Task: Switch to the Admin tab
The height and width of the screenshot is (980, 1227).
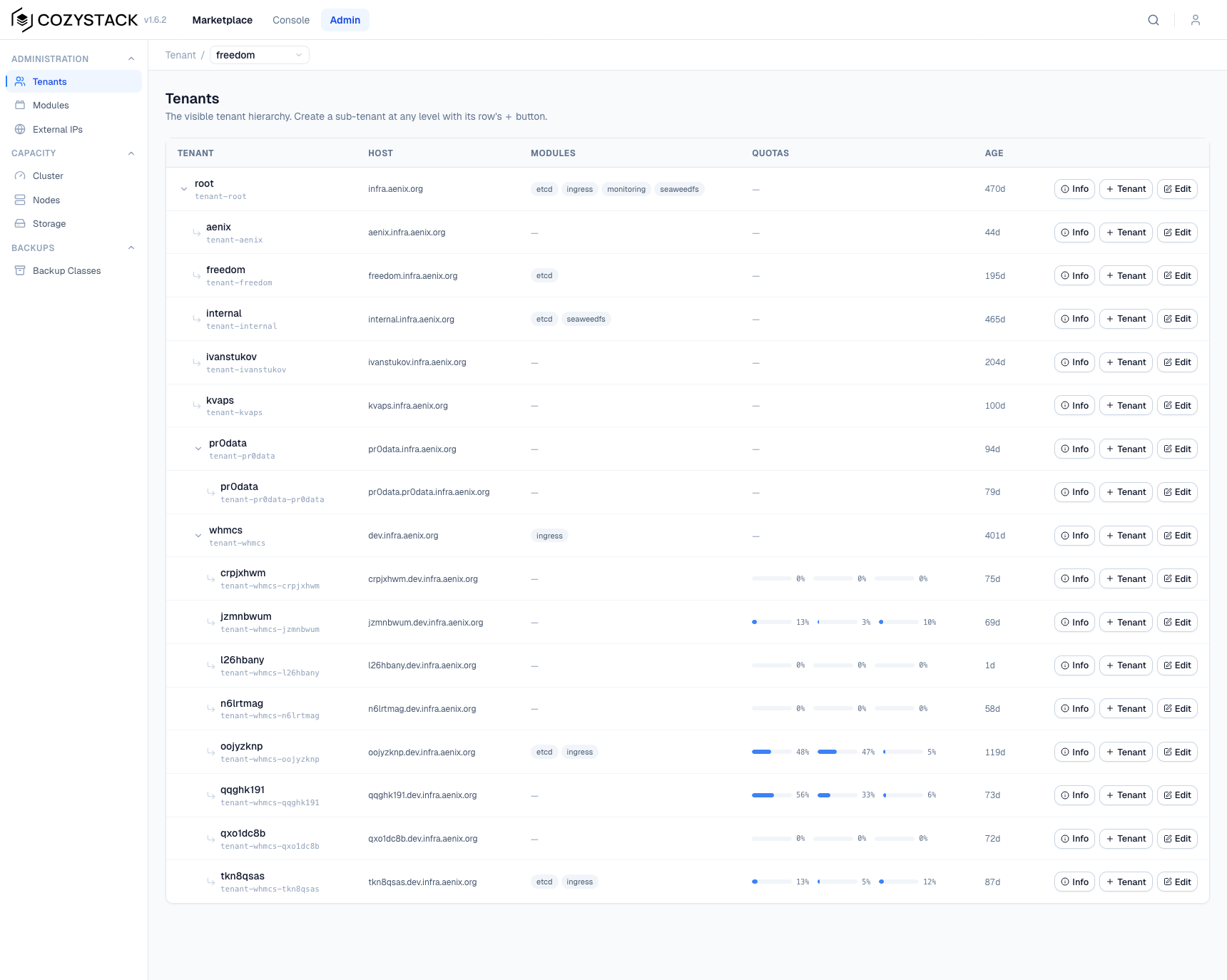Action: pyautogui.click(x=345, y=20)
